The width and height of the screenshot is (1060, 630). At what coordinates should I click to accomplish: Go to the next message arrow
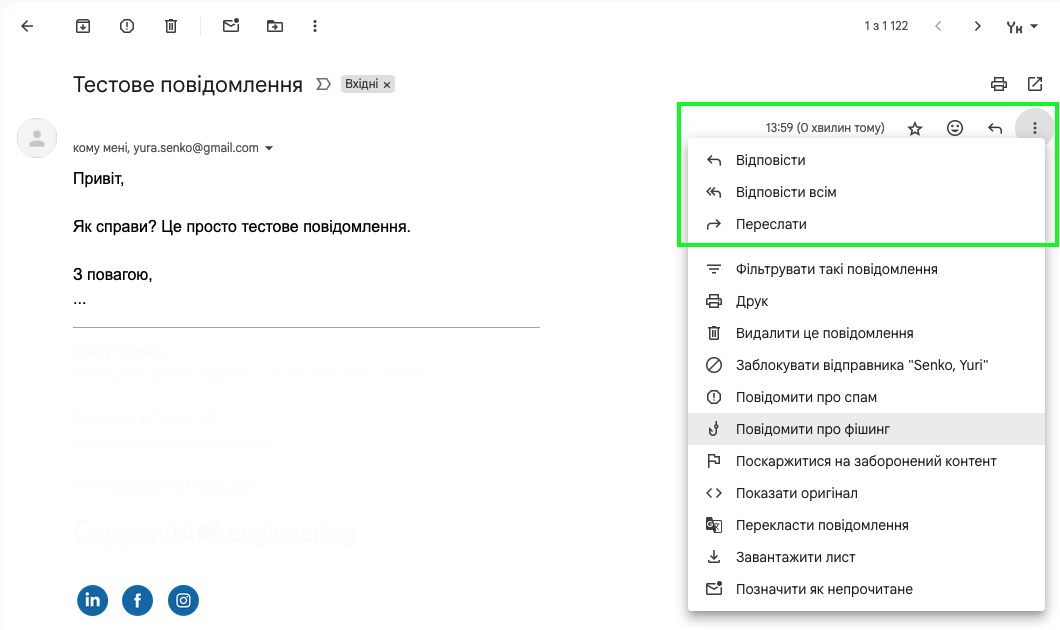977,26
